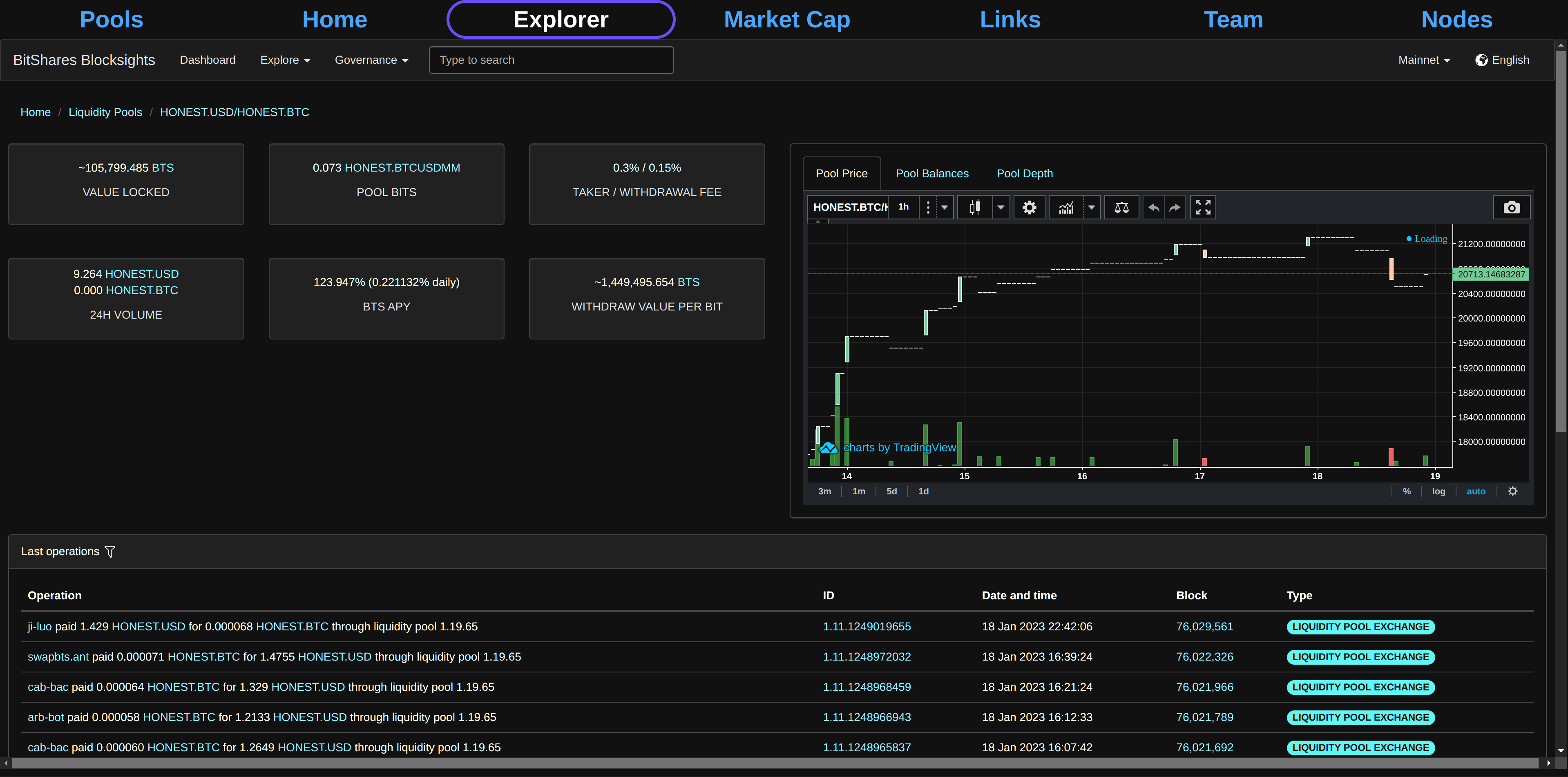Open the Last operations filter funnel
This screenshot has width=1568, height=777.
click(x=109, y=551)
